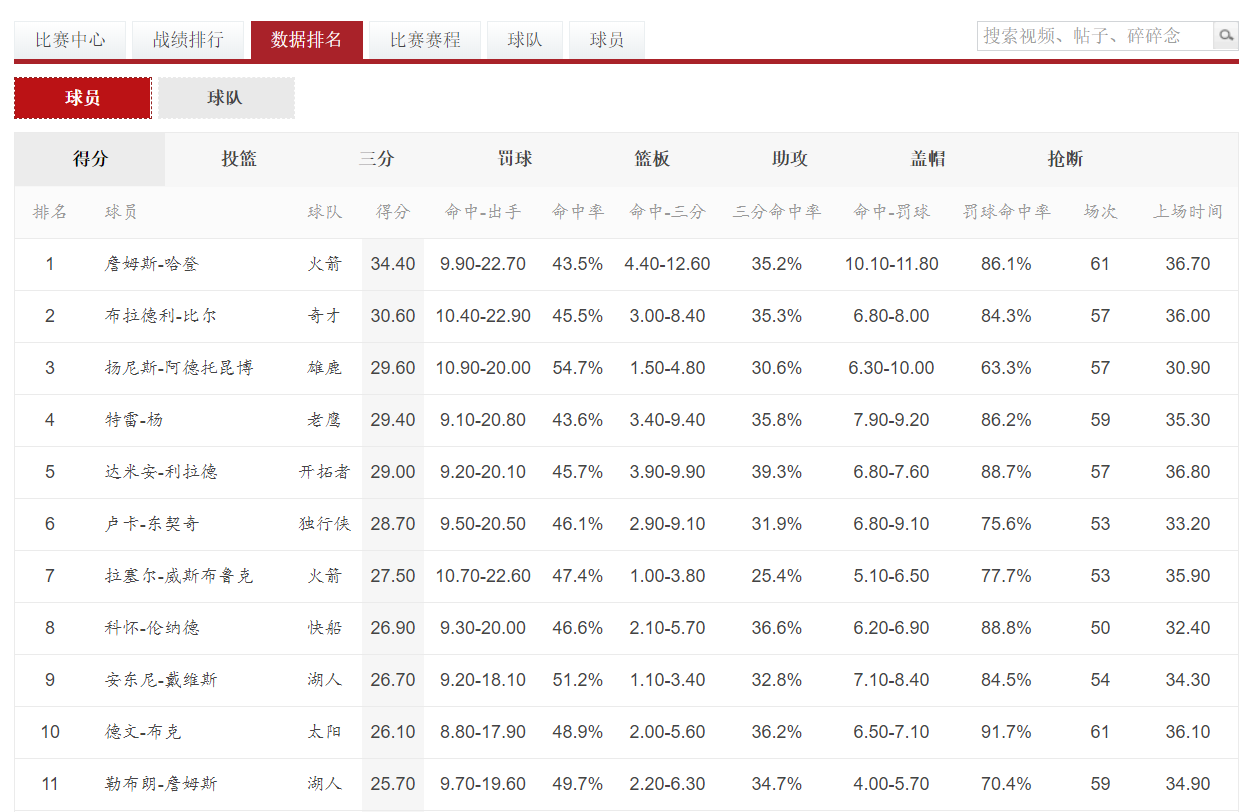Click the 罚球命中率 column header
The height and width of the screenshot is (812, 1256).
(1007, 212)
